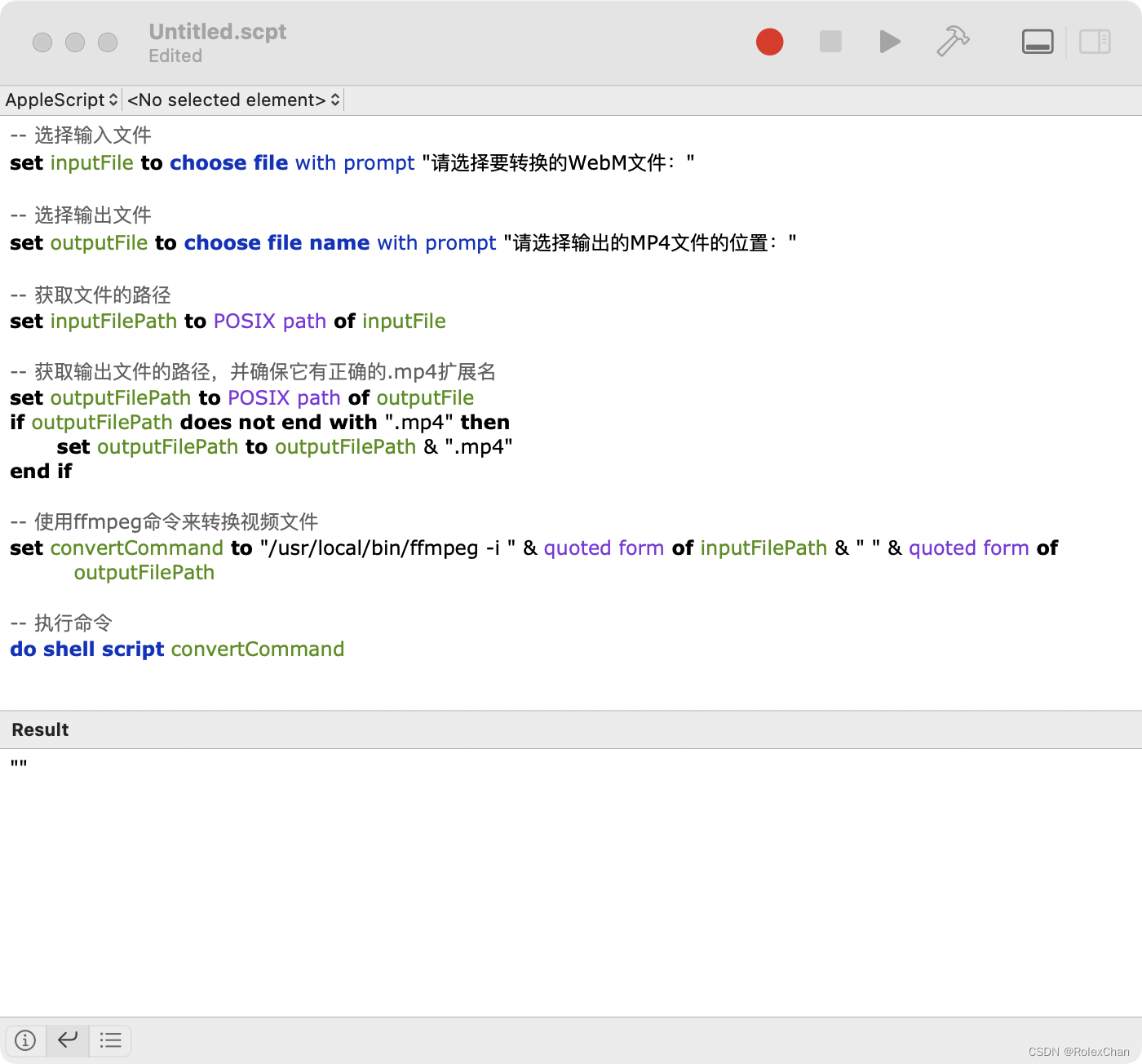Open script description with the info icon
Screen dimensions: 1142x1064
[25, 1040]
